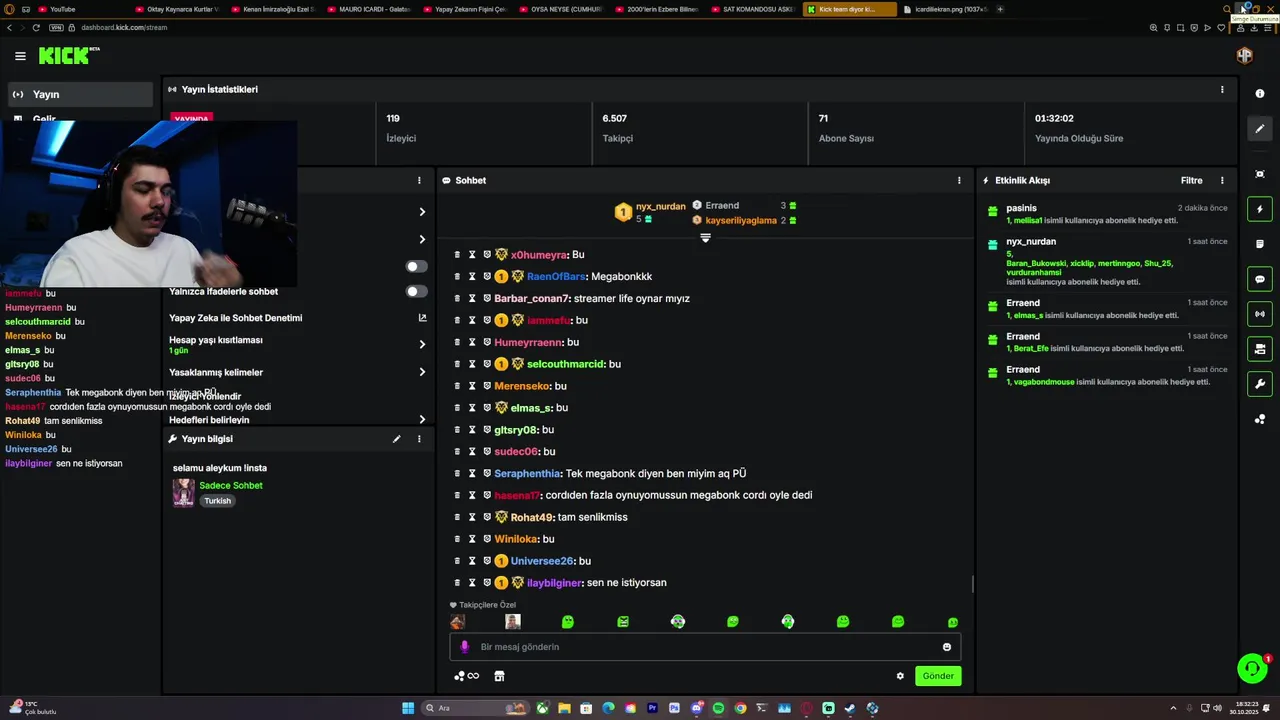The height and width of the screenshot is (720, 1280).
Task: Click the channel points infinity icon below chat
Action: tap(466, 676)
